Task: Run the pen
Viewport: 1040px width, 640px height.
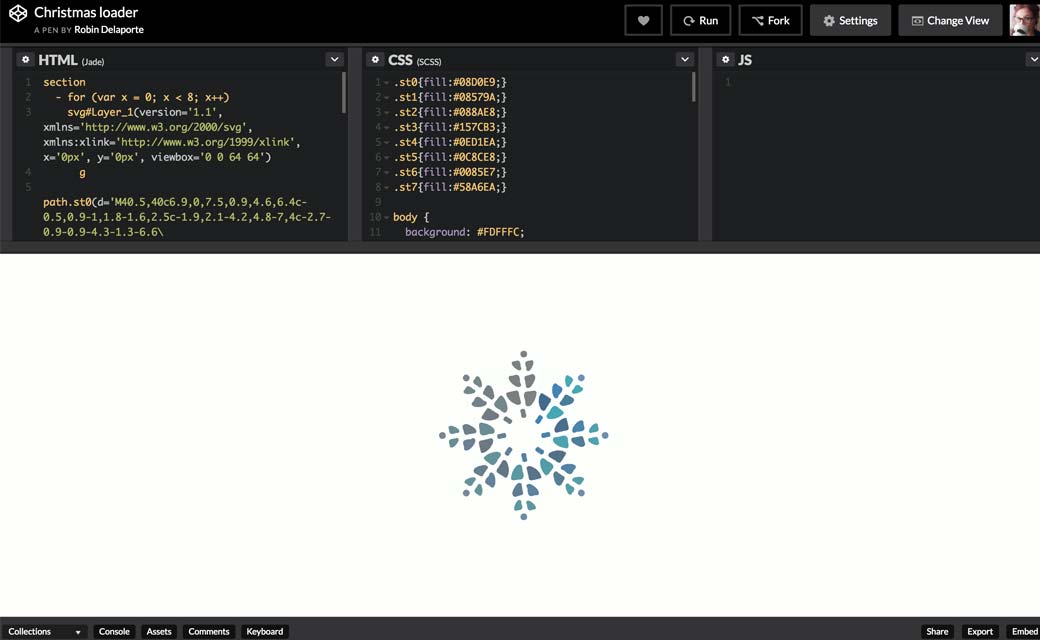Action: [700, 20]
